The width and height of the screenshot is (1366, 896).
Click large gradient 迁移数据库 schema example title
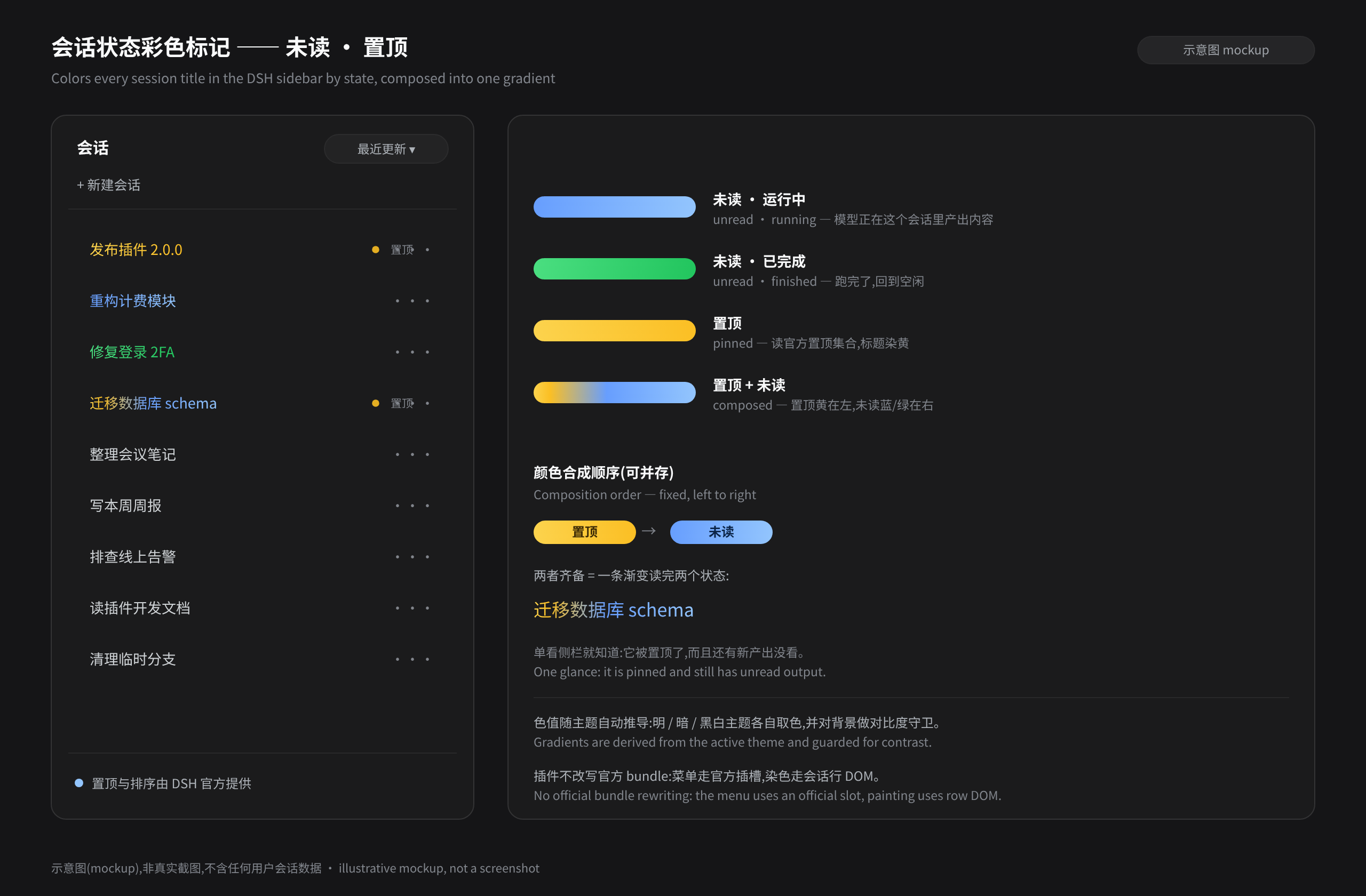[613, 610]
